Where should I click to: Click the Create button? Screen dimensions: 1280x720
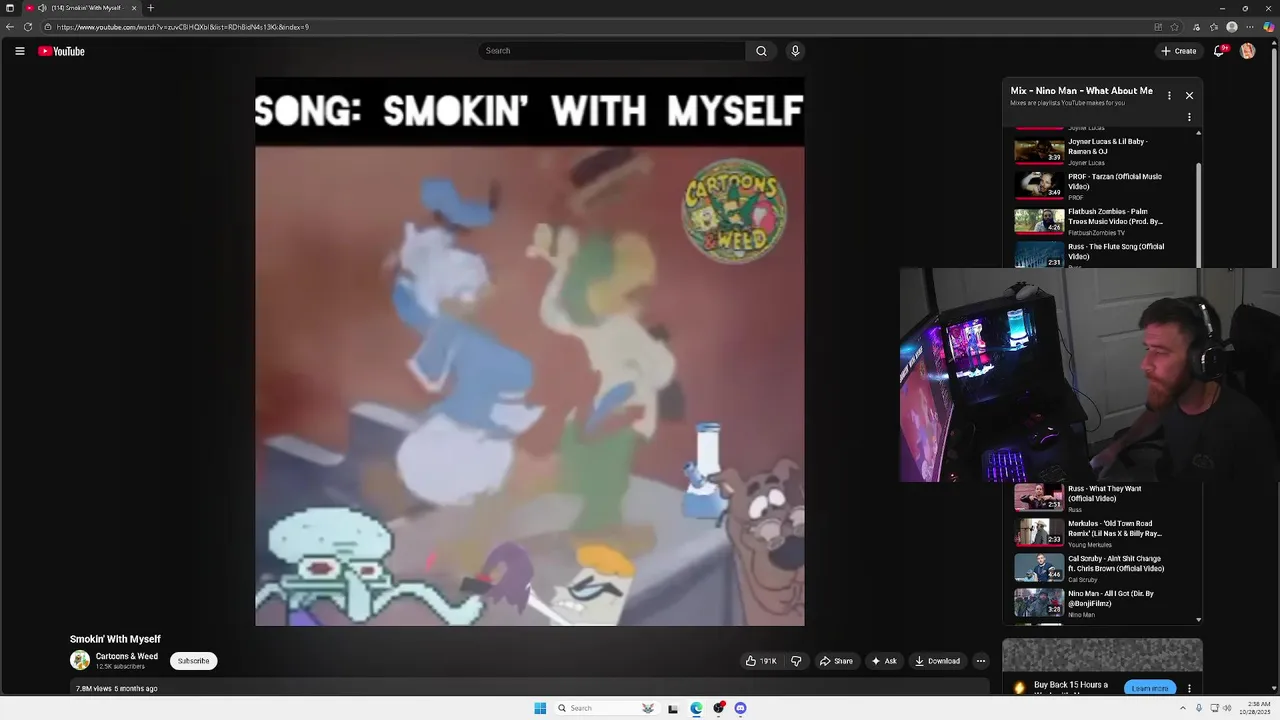click(x=1178, y=51)
